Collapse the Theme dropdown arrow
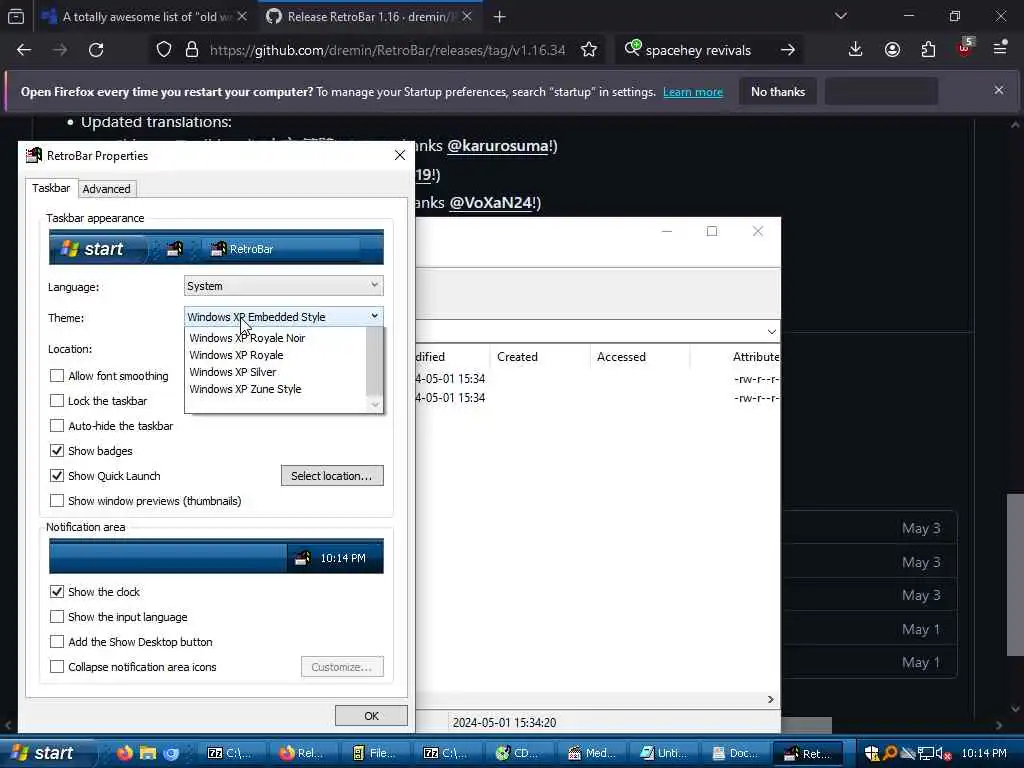The width and height of the screenshot is (1024, 768). pos(374,316)
